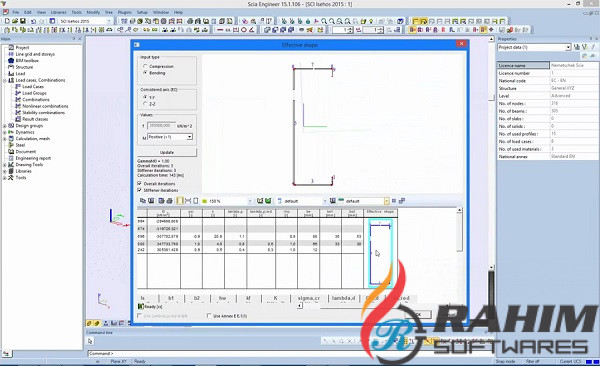This screenshot has height=366, width=600.
Task: Switch to the b1 tab below the table
Action: click(x=171, y=298)
